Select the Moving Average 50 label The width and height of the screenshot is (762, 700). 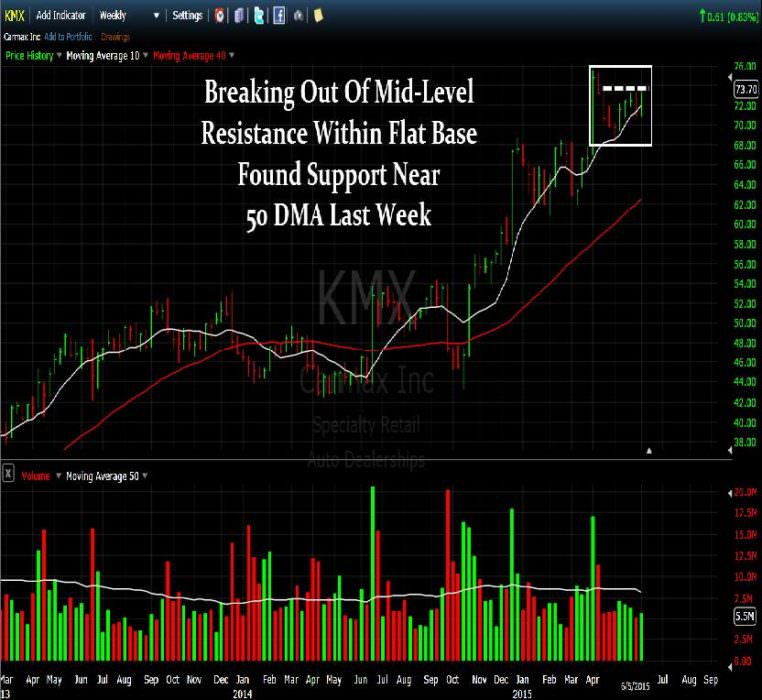tap(102, 476)
